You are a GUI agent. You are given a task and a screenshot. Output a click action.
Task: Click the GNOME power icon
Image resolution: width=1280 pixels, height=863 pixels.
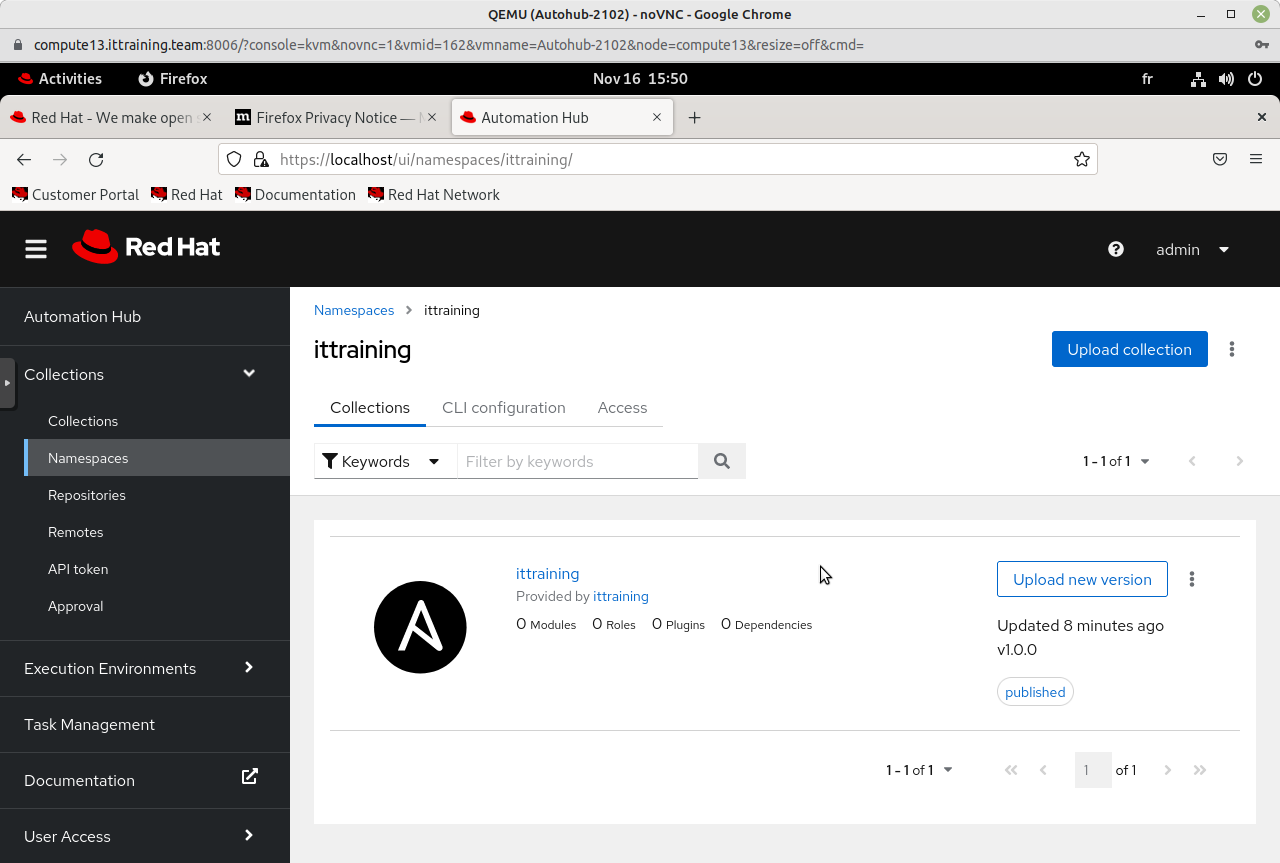coord(1255,79)
